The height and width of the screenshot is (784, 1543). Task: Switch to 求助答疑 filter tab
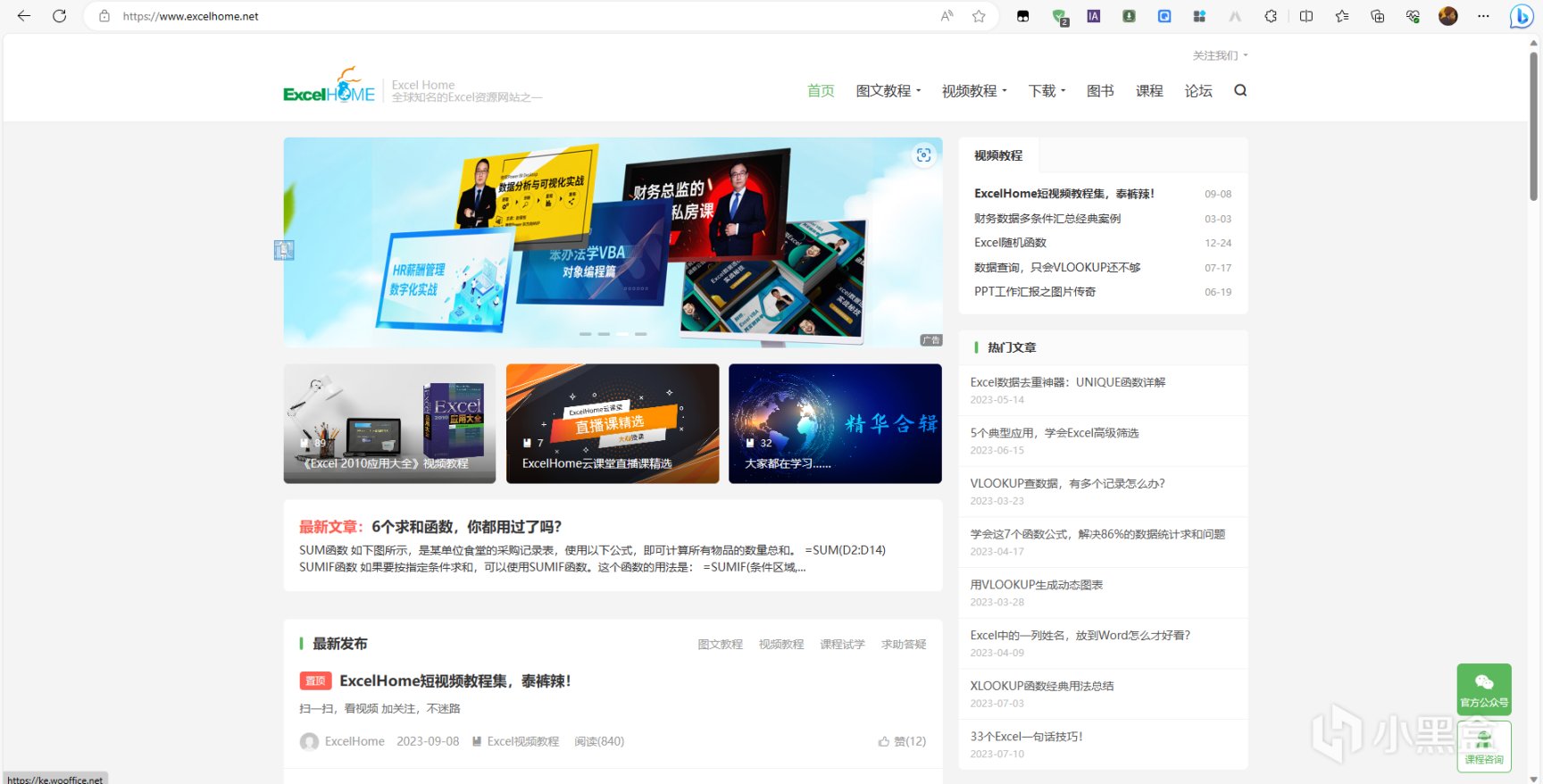(x=904, y=644)
